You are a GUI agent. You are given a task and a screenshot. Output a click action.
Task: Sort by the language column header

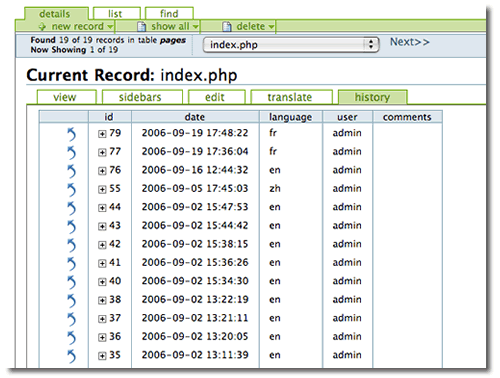tap(291, 117)
